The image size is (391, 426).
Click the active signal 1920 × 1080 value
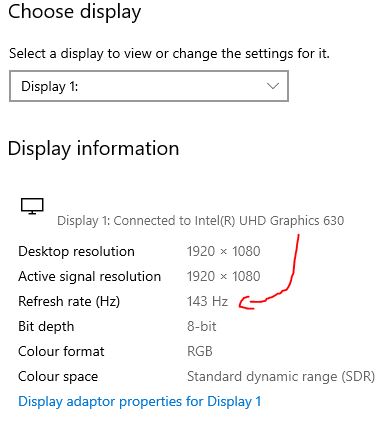point(223,276)
